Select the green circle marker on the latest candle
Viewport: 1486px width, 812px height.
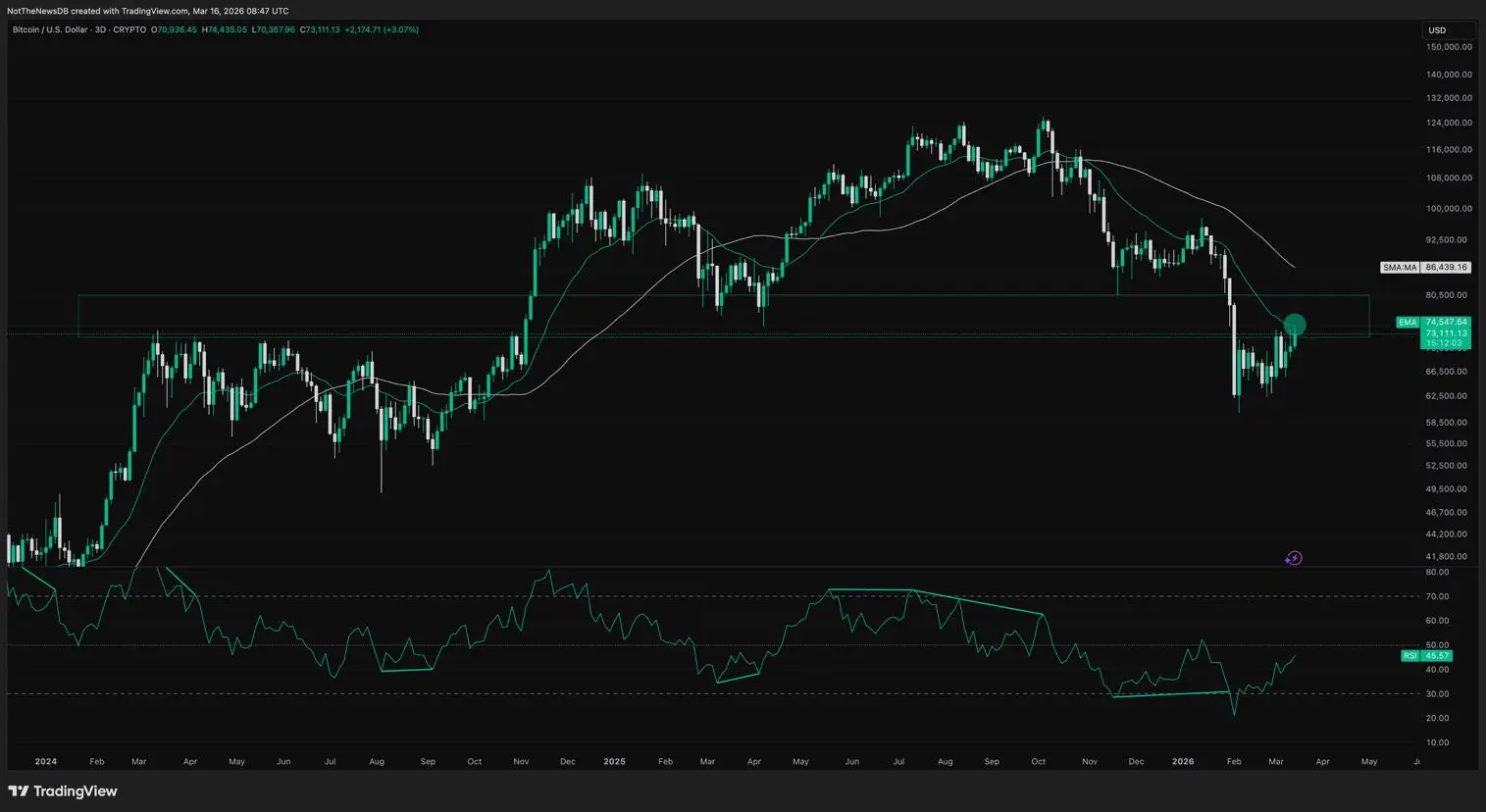[1295, 324]
